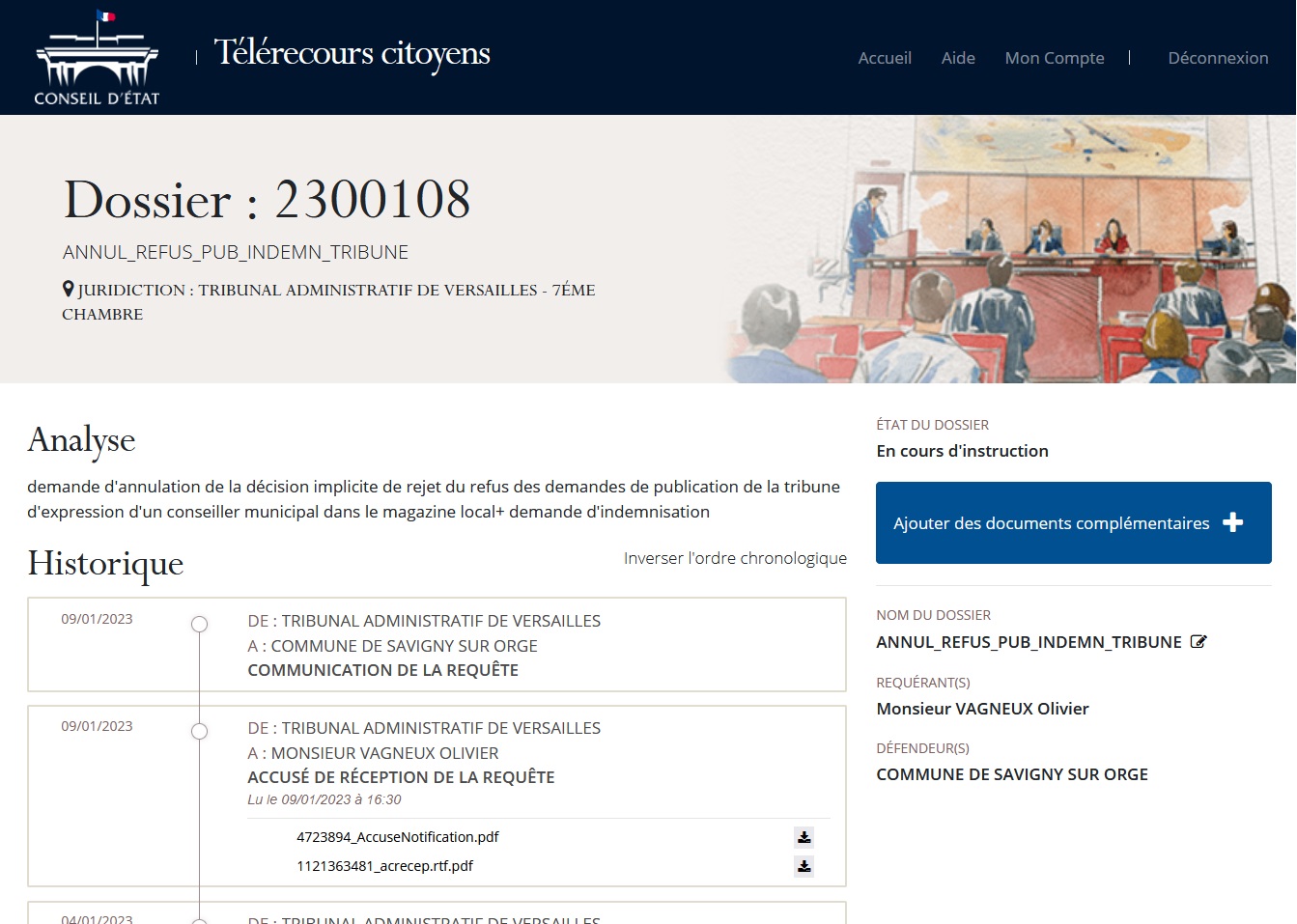
Task: Reverse order via Inverser l'ordre chronologique
Action: coord(735,558)
